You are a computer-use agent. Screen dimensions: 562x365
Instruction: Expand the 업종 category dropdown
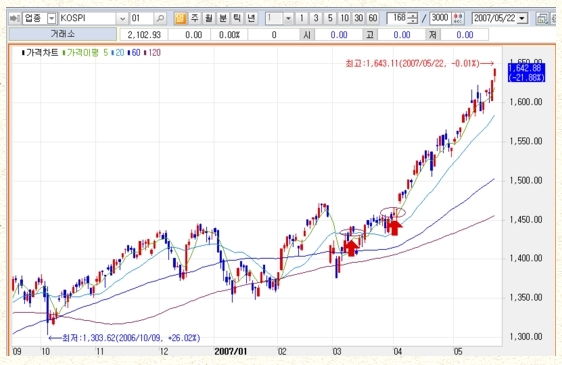[52, 18]
